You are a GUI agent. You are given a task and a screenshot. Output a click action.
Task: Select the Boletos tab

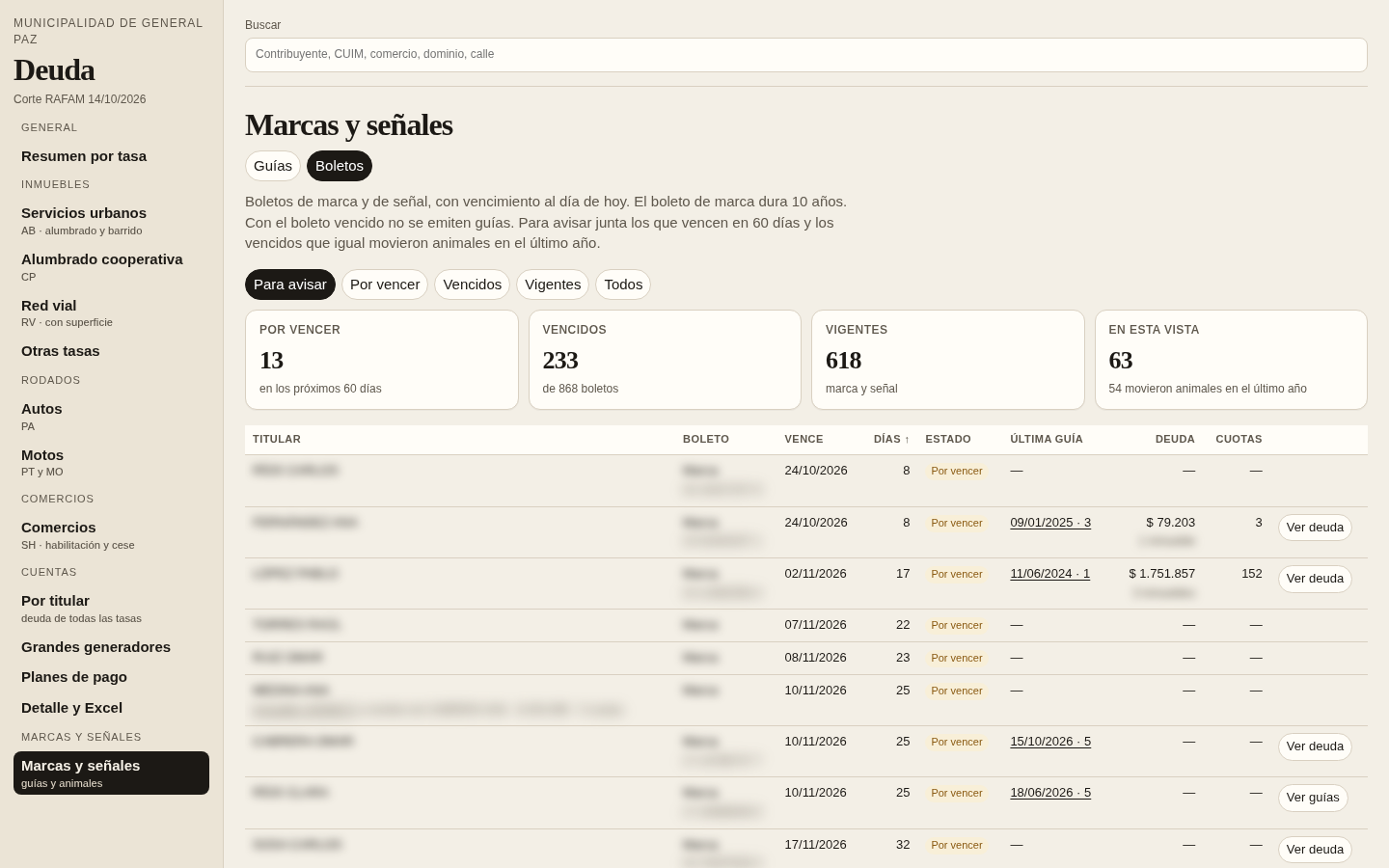click(x=340, y=166)
